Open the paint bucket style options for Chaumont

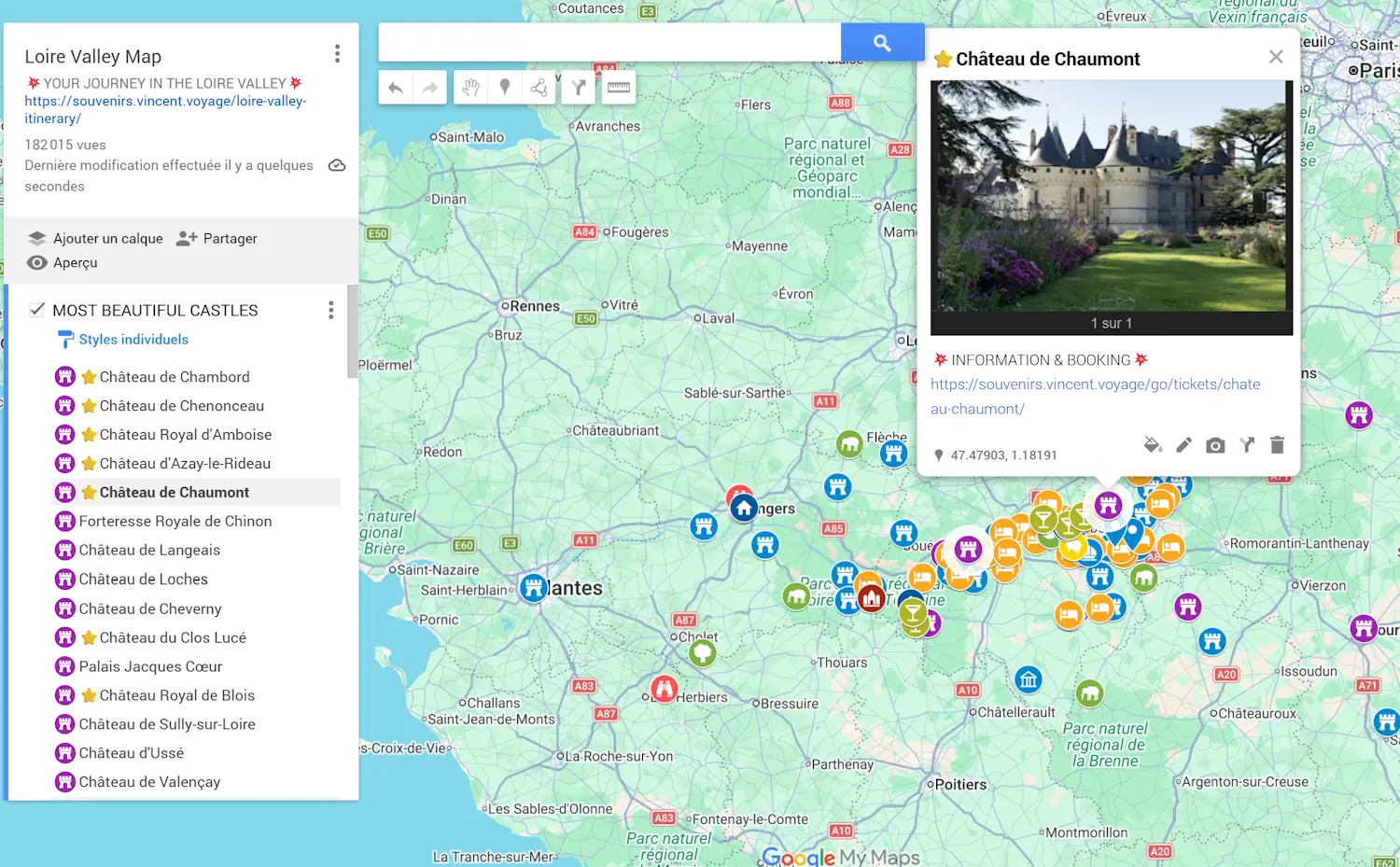(x=1153, y=445)
